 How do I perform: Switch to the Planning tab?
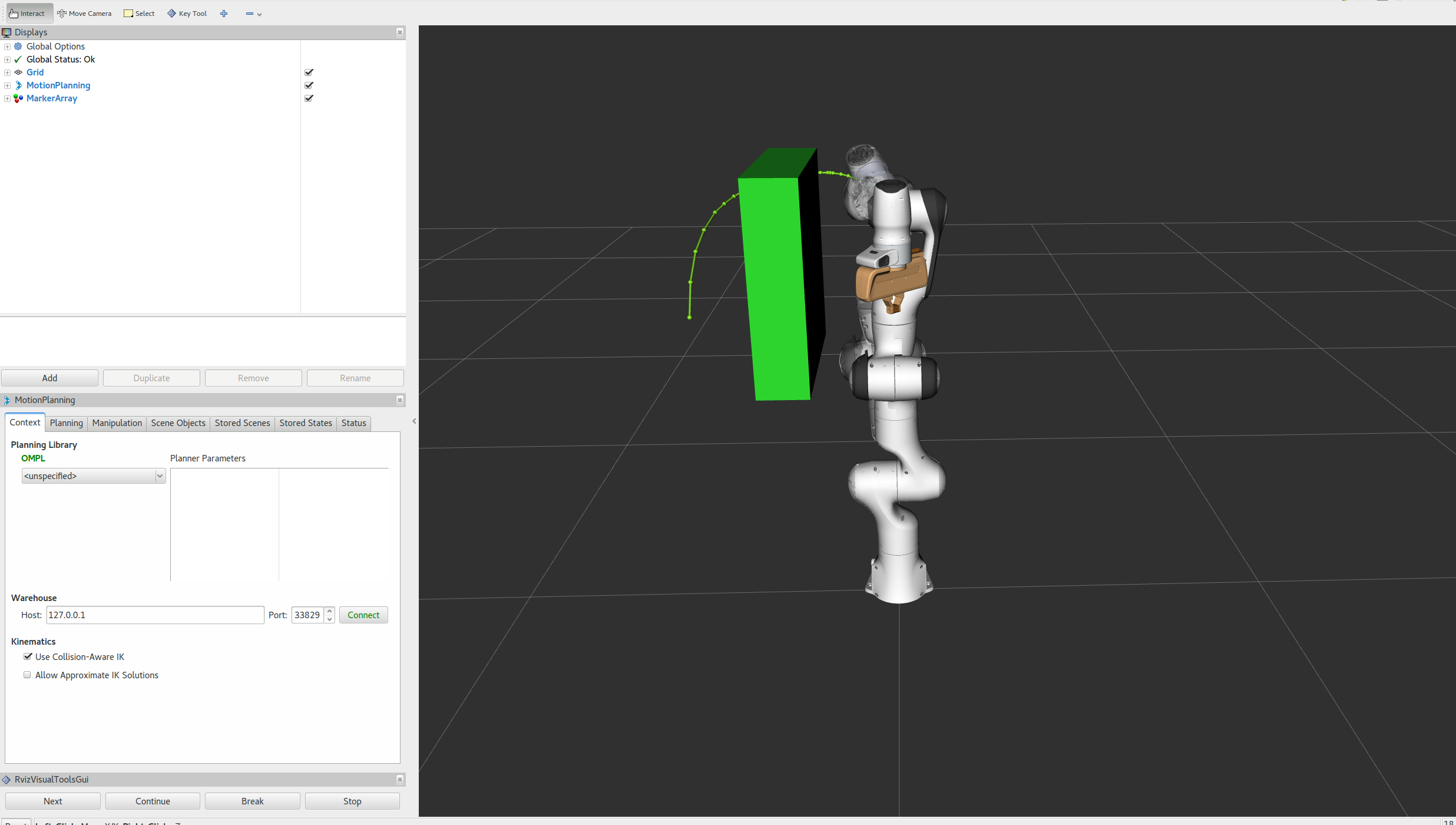65,422
